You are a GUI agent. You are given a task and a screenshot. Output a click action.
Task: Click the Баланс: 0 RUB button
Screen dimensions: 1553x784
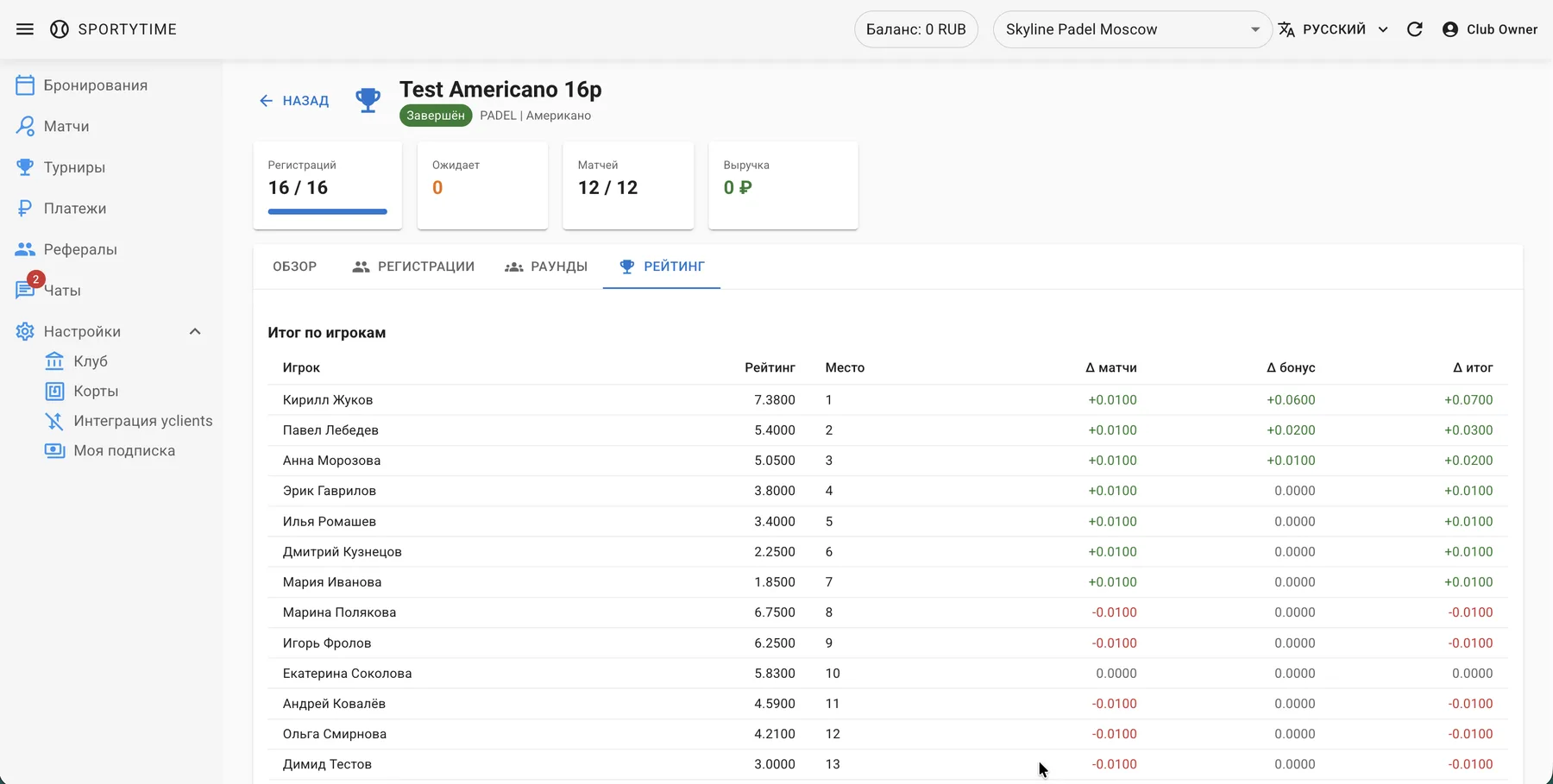pyautogui.click(x=915, y=29)
